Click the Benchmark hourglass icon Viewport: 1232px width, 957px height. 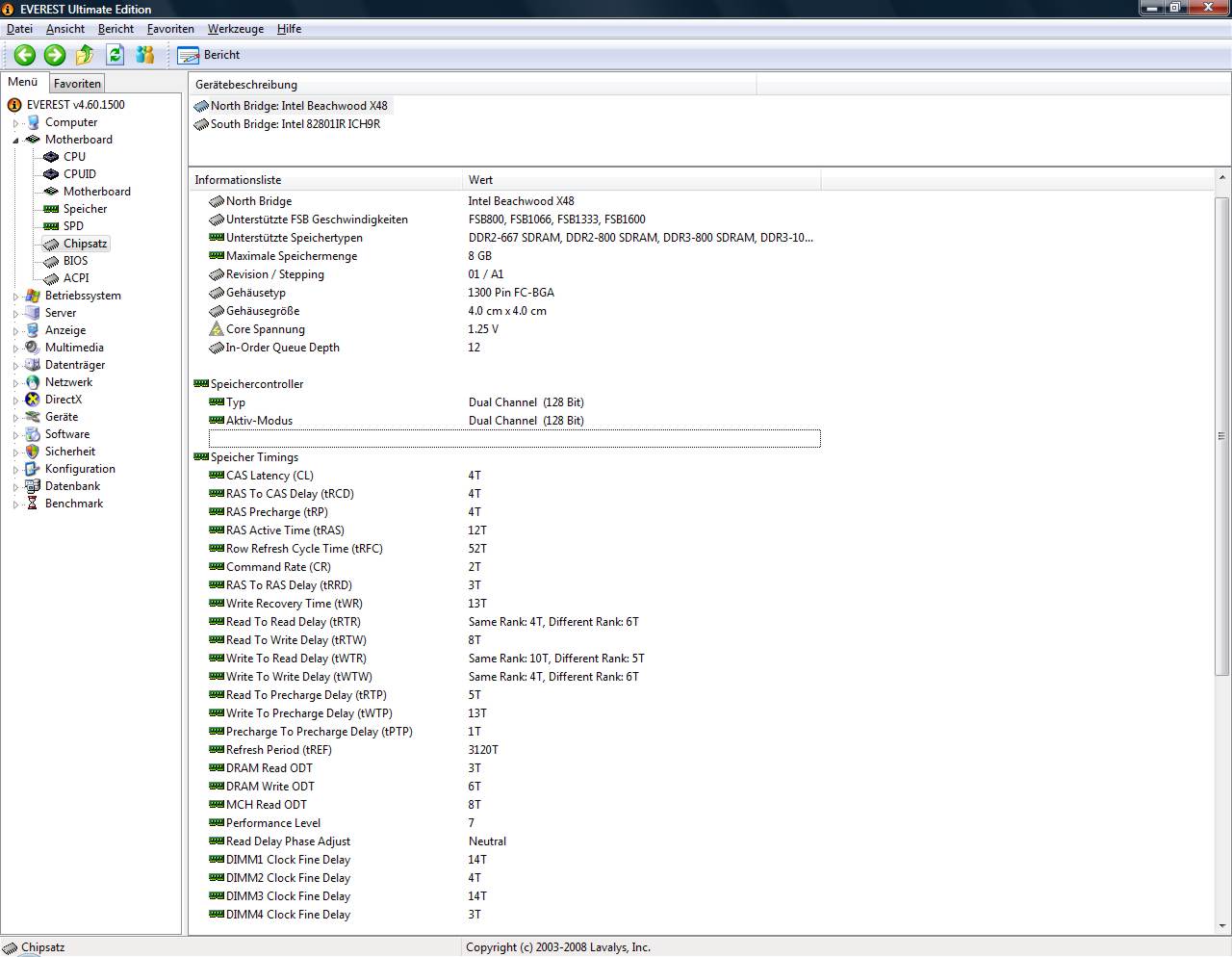[x=33, y=504]
